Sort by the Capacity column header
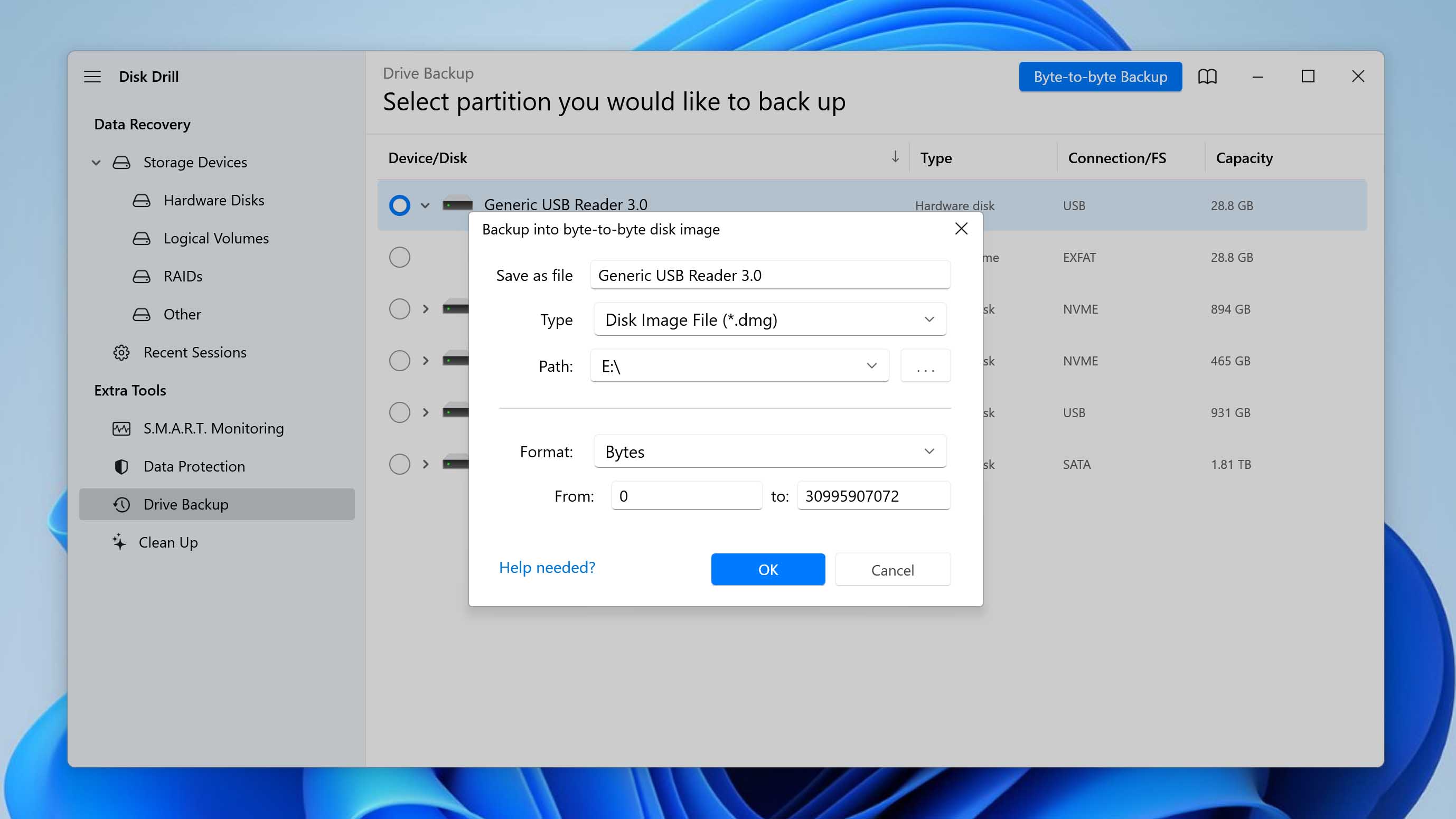Image resolution: width=1456 pixels, height=819 pixels. [x=1244, y=158]
